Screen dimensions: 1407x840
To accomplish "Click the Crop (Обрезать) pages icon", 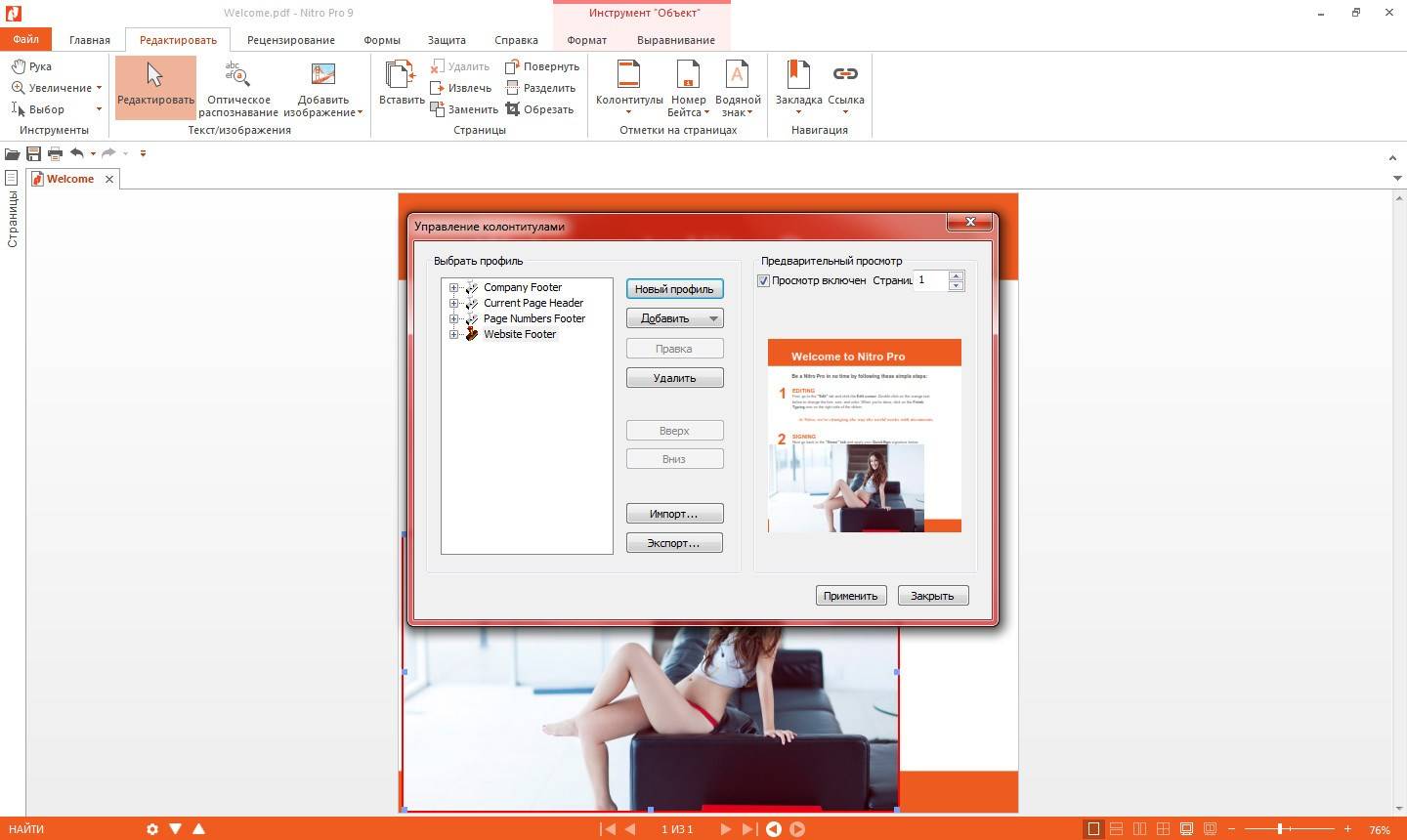I will point(513,109).
